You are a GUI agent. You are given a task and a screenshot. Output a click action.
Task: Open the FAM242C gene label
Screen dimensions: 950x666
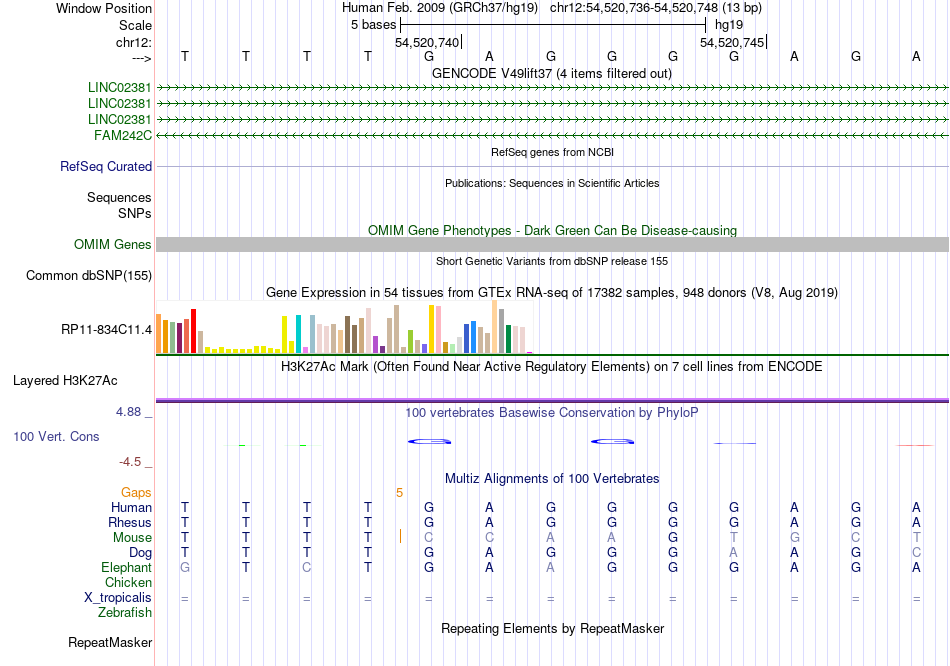(123, 135)
